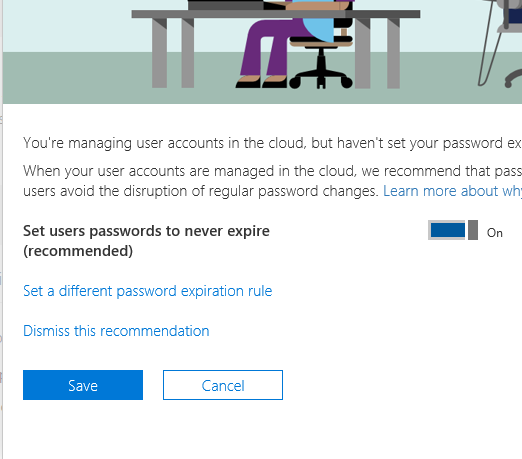Click the left gray desk leg
This screenshot has width=522, height=459.
[159, 53]
